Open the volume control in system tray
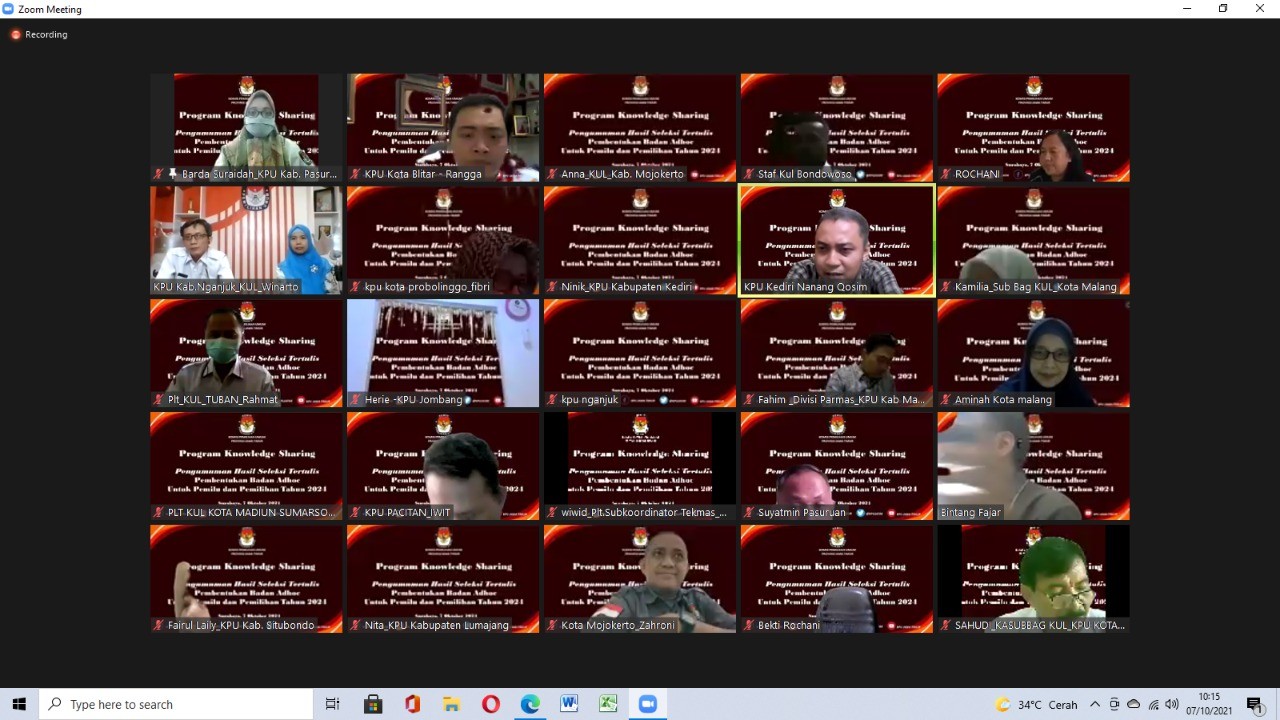 pos(1172,704)
